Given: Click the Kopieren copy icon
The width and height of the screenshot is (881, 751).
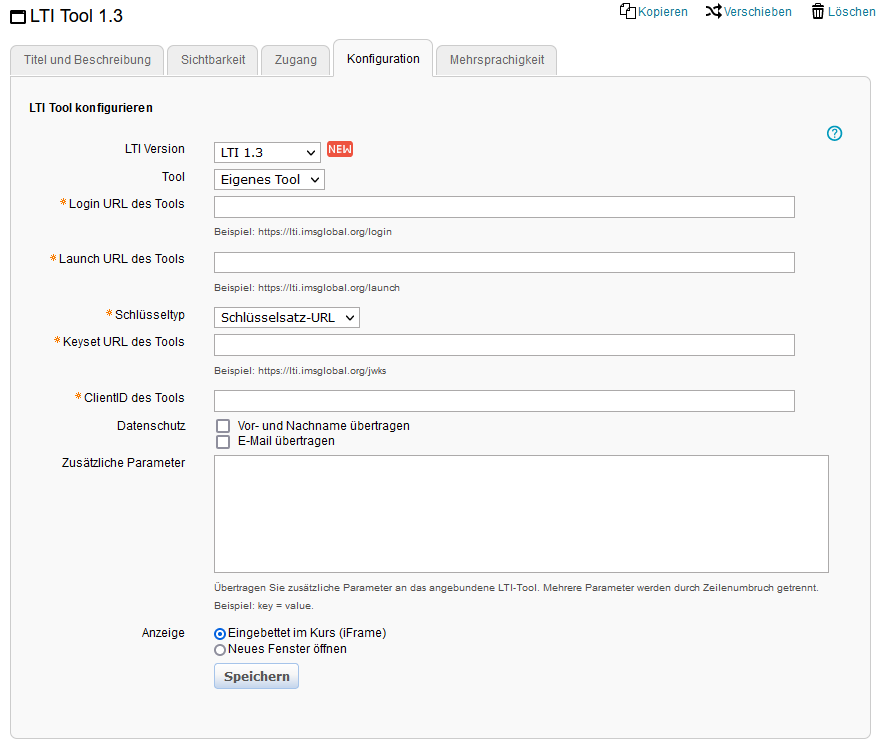Looking at the screenshot, I should [x=628, y=12].
